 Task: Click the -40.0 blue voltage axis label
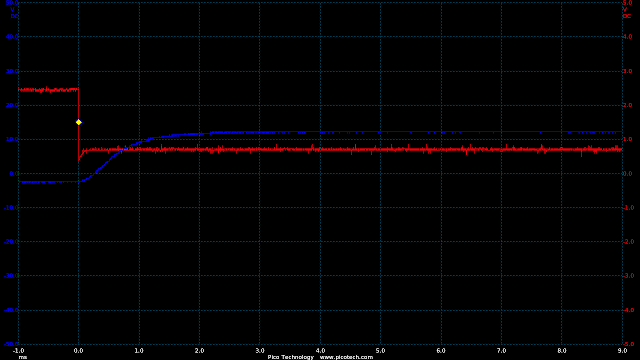pyautogui.click(x=11, y=310)
